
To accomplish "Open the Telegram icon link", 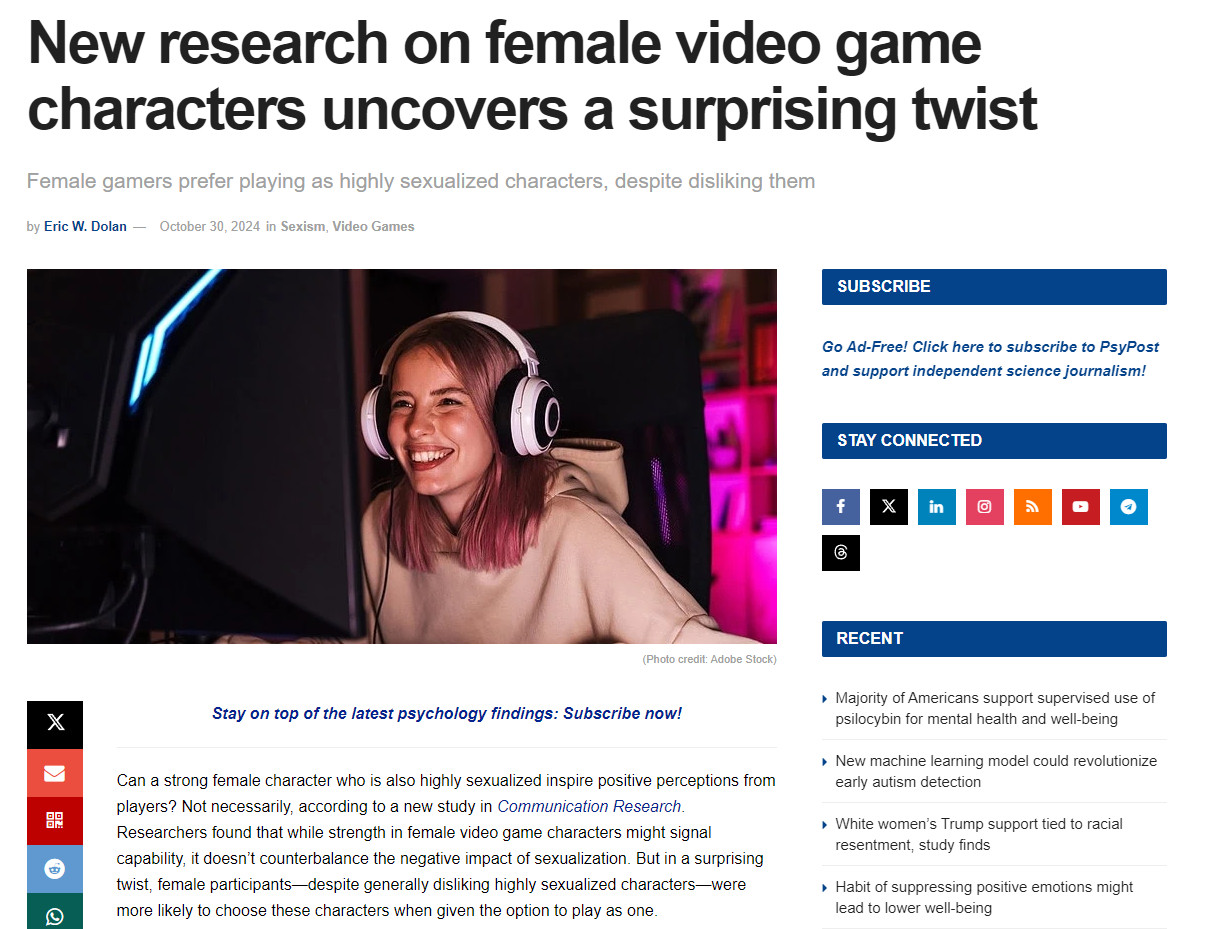I will point(1128,507).
